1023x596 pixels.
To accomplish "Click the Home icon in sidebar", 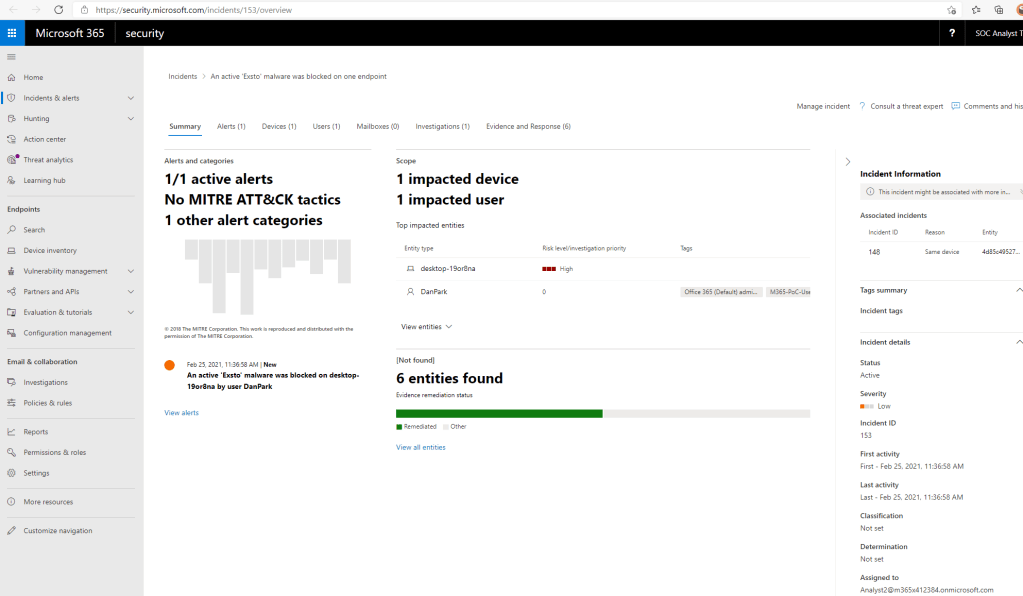I will click(x=12, y=77).
